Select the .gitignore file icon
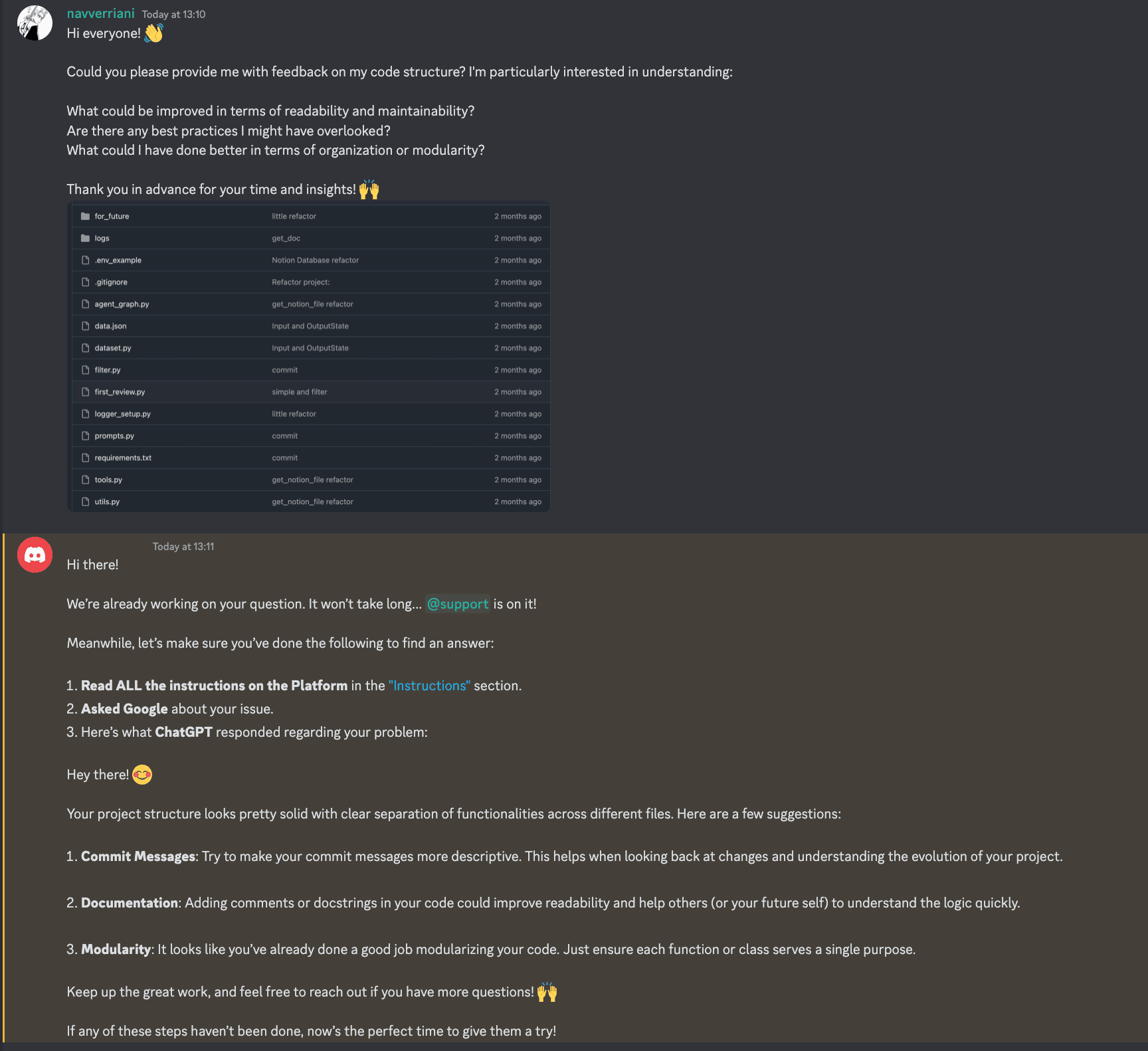 [85, 282]
